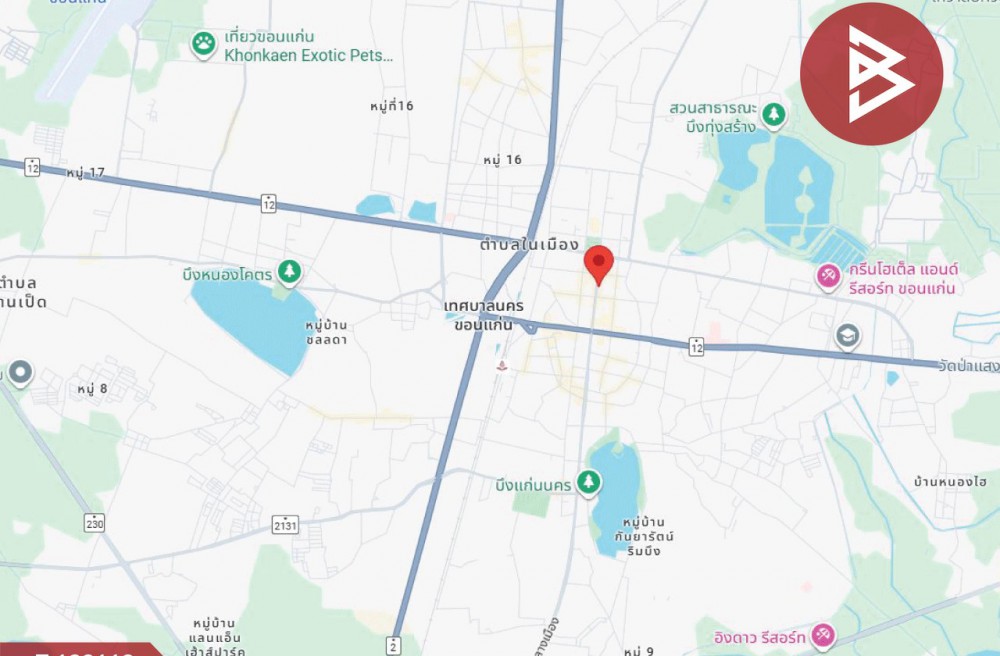Select the บึงทุ่งสร้าง public park tree icon
The height and width of the screenshot is (656, 1000).
(x=774, y=116)
